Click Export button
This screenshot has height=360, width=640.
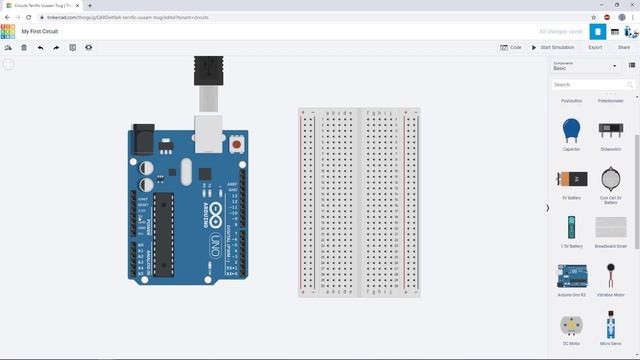point(595,47)
